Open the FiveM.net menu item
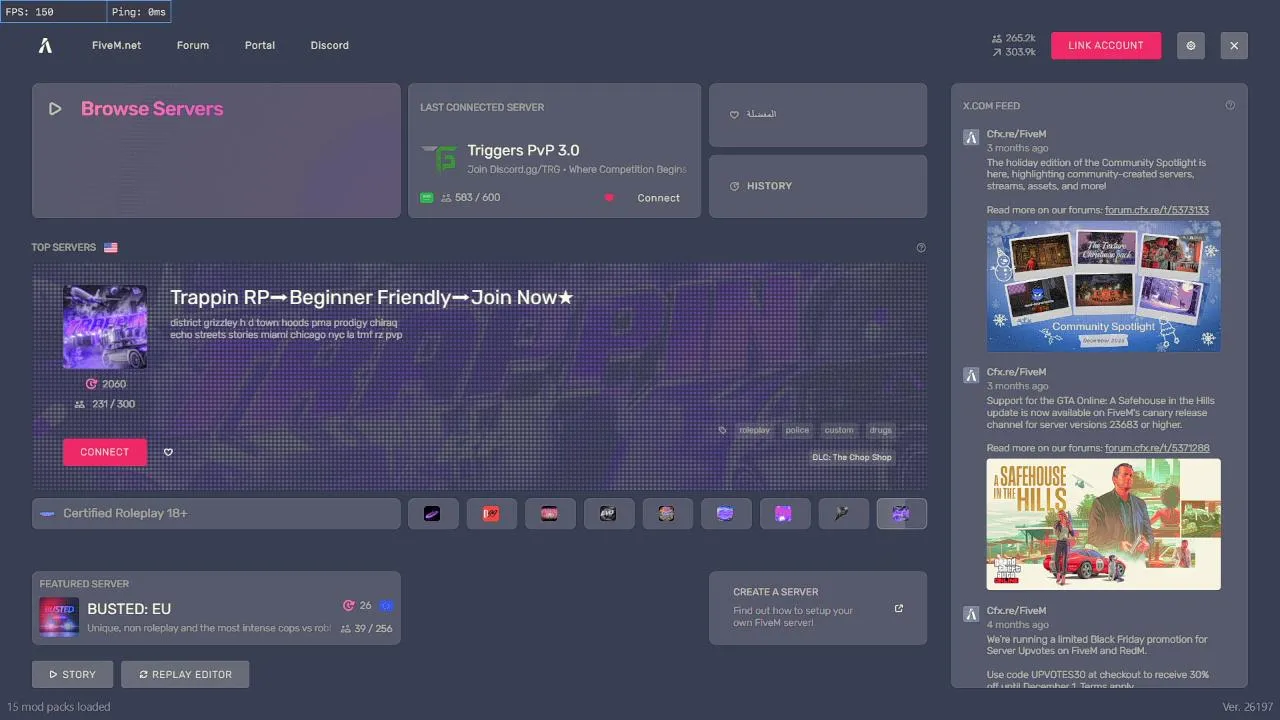Screen dimensions: 1280x720 point(116,45)
